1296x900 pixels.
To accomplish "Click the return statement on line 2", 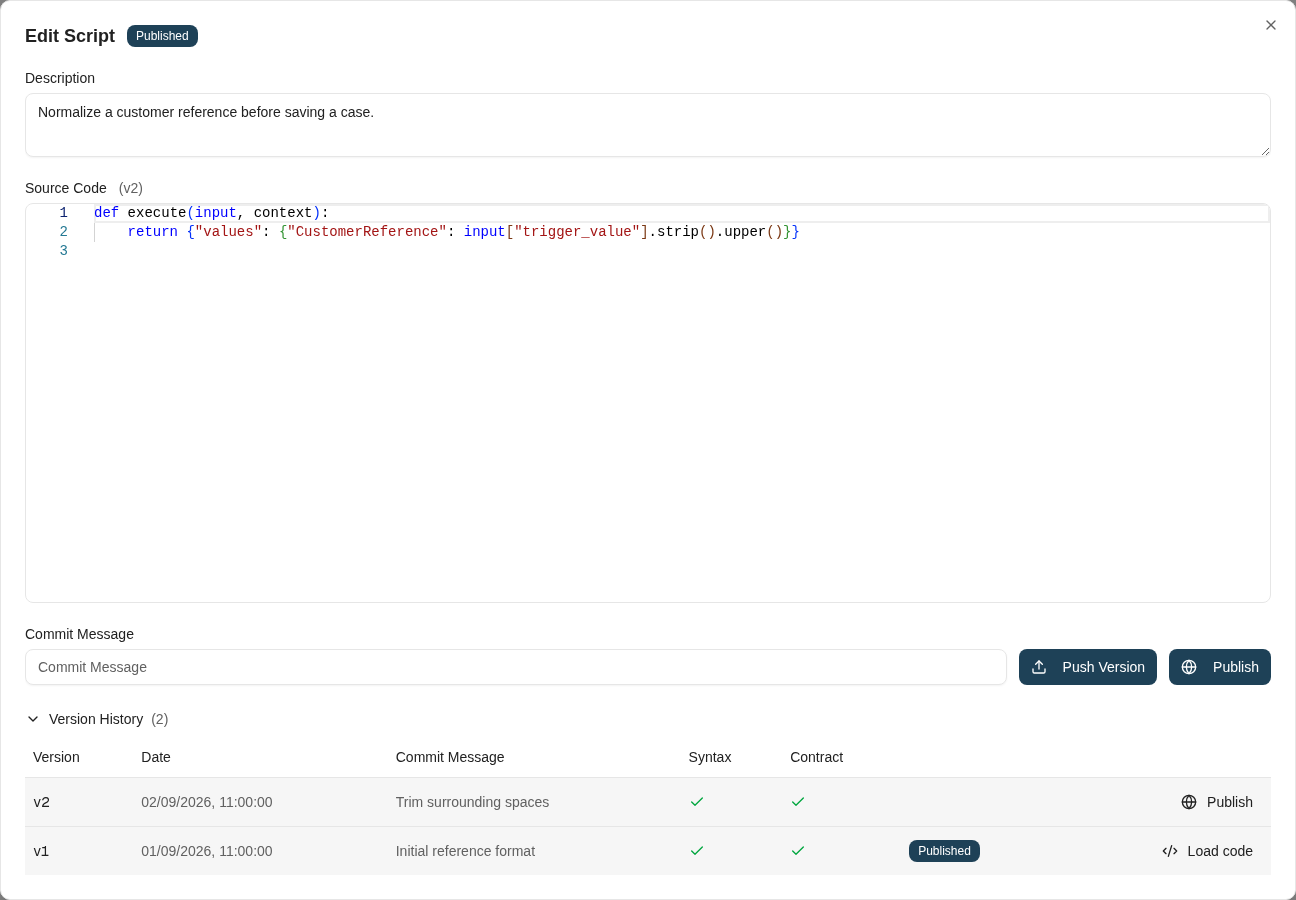I will pos(463,232).
